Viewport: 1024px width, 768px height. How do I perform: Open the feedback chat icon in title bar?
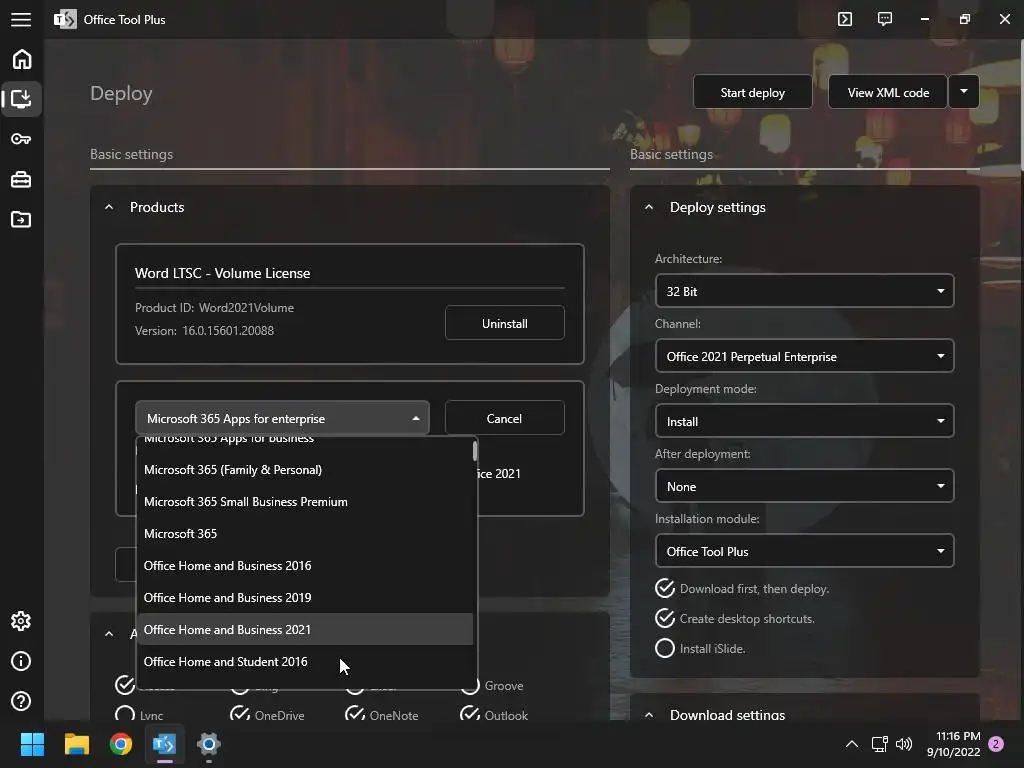point(885,19)
